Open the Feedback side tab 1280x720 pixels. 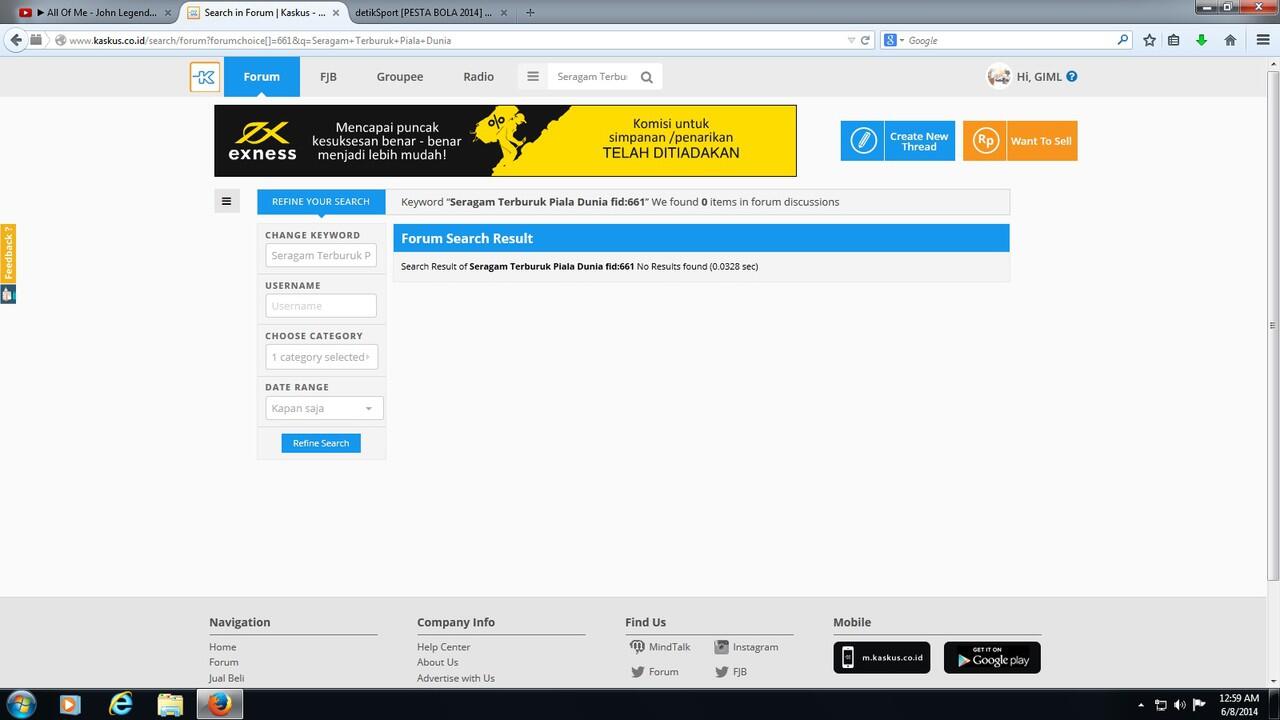tap(8, 253)
